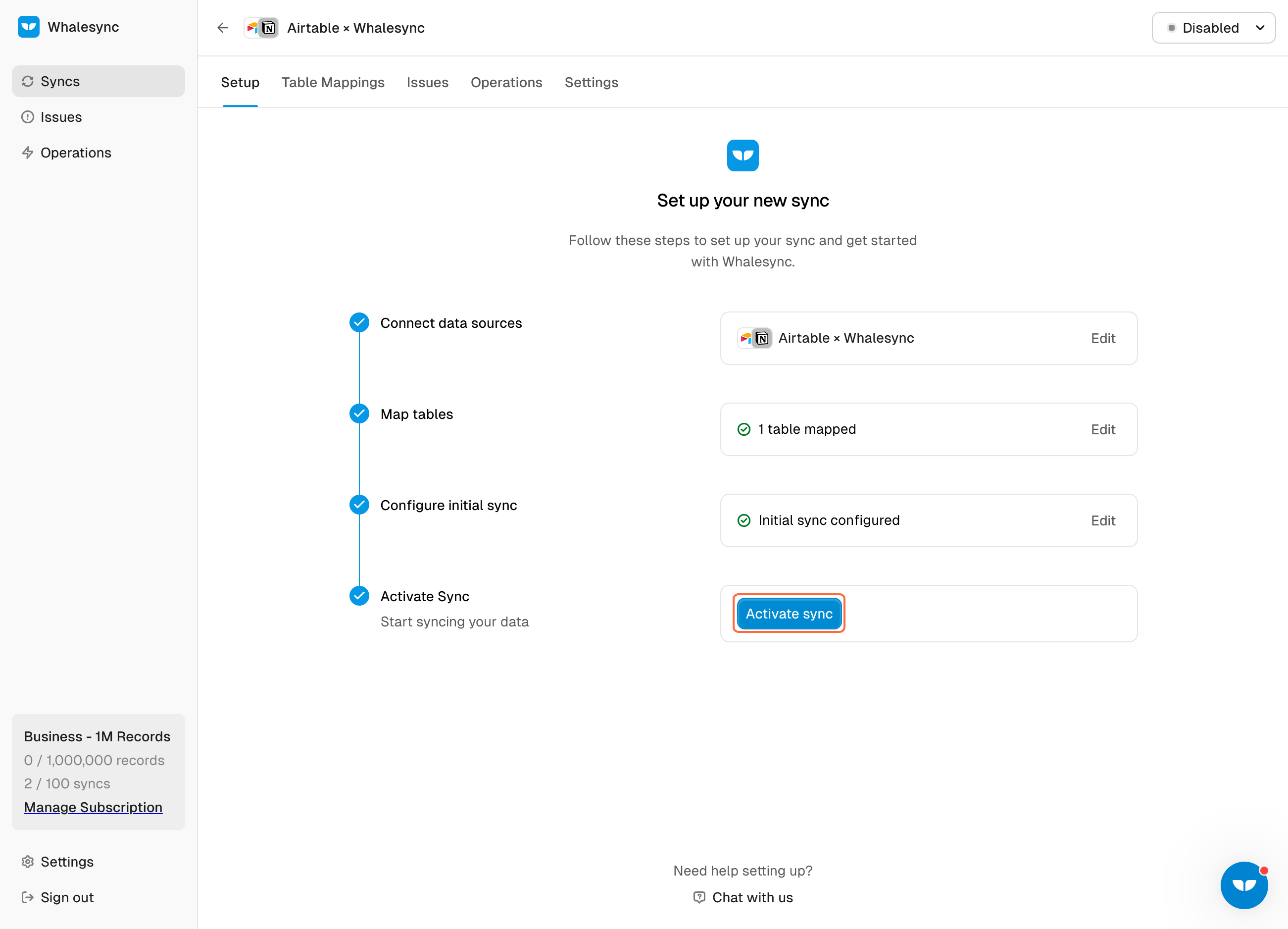1288x929 pixels.
Task: Click the Configure initial sync step label
Action: coord(448,505)
